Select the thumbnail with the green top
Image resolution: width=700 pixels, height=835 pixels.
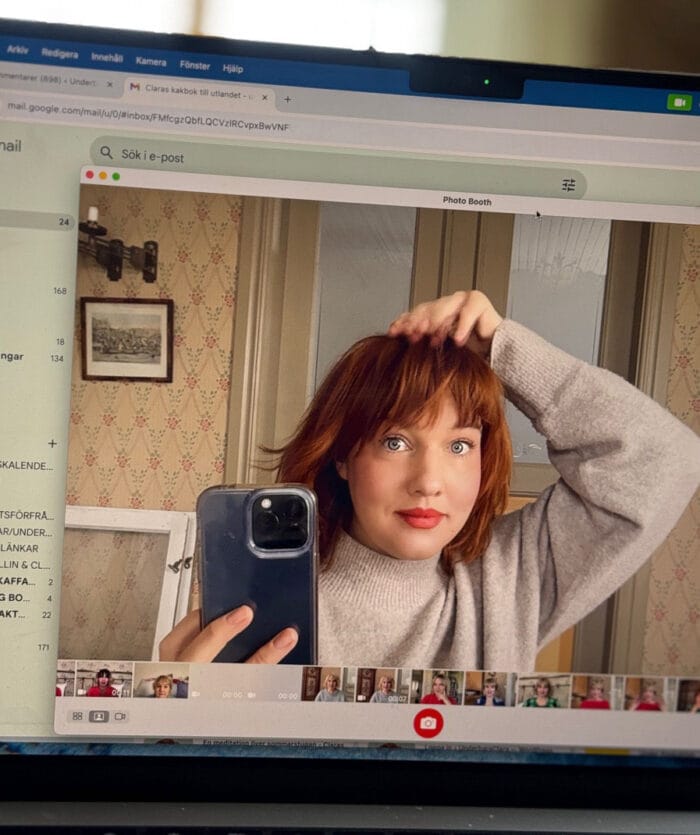541,691
